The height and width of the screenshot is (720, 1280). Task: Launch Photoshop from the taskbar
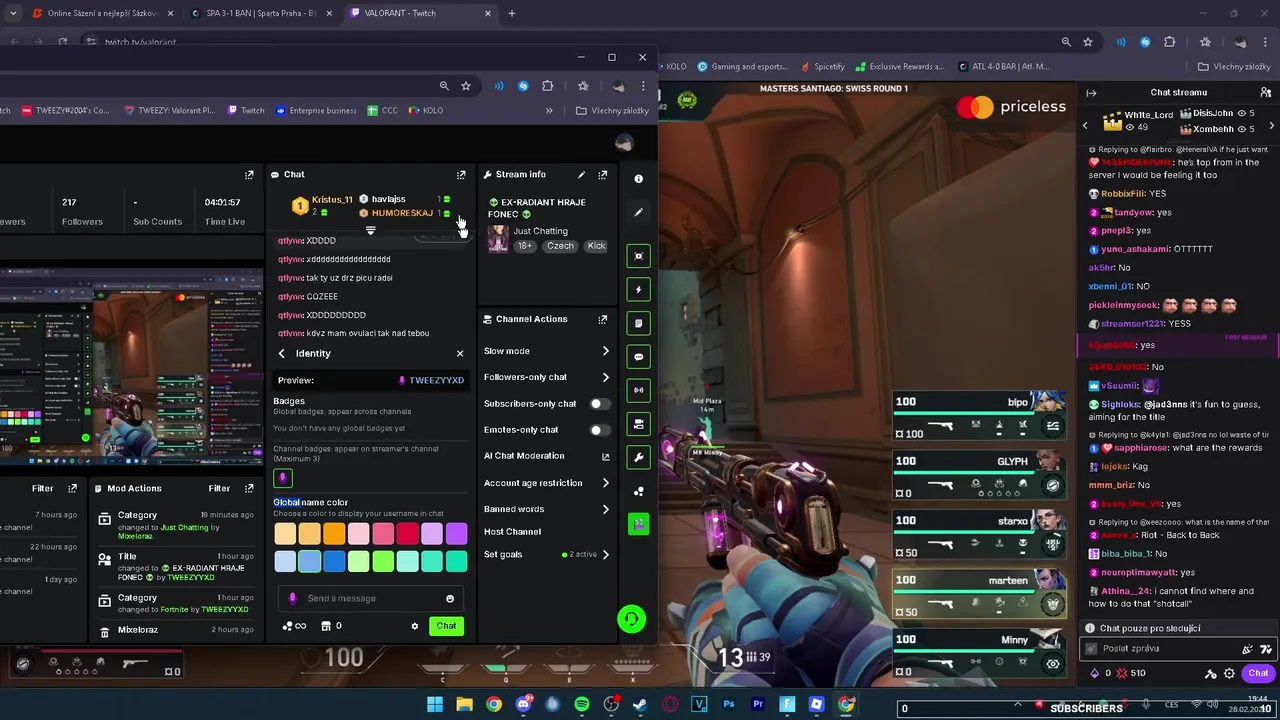(728, 705)
